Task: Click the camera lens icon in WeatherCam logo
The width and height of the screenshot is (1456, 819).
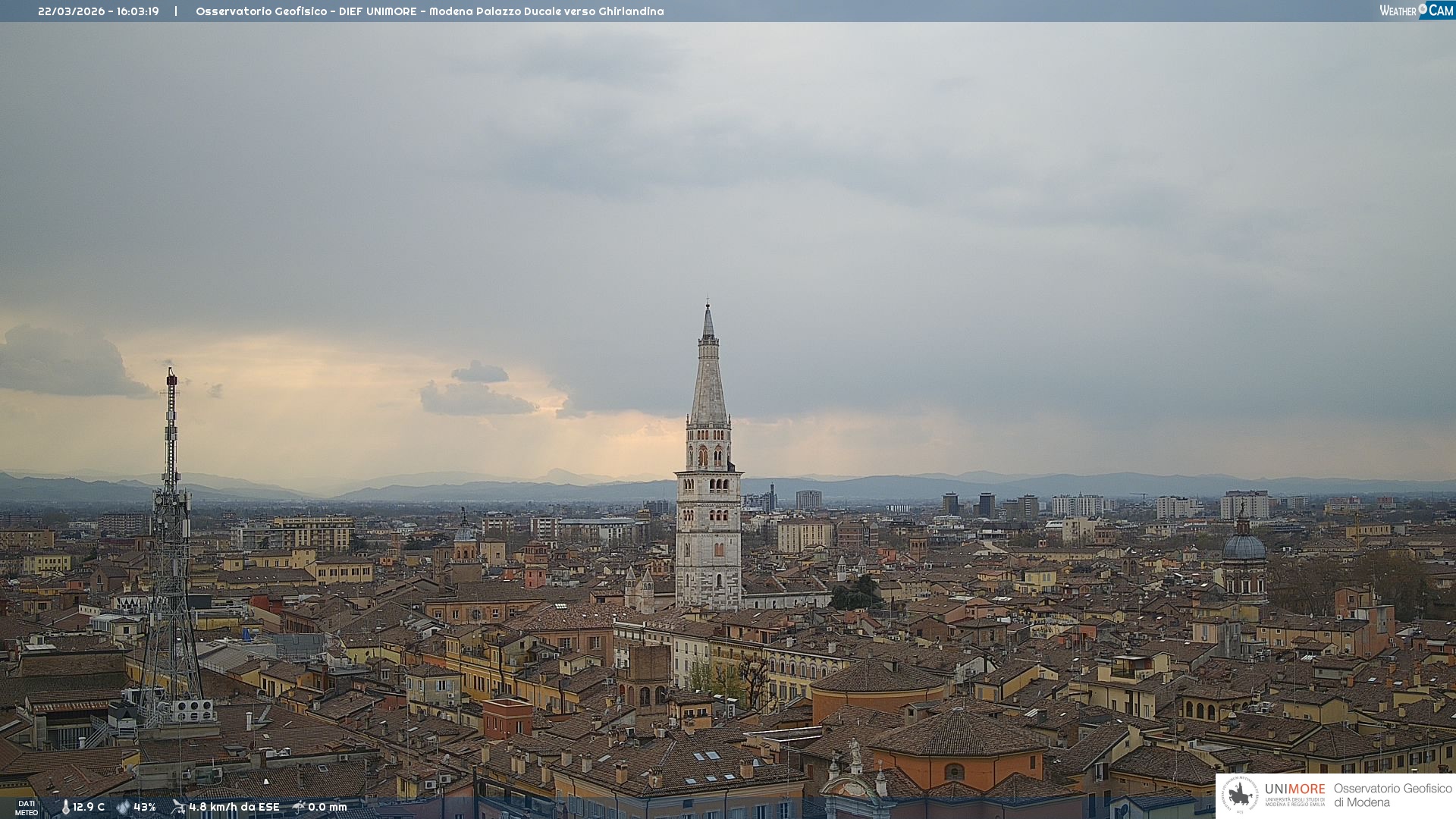Action: (1423, 8)
